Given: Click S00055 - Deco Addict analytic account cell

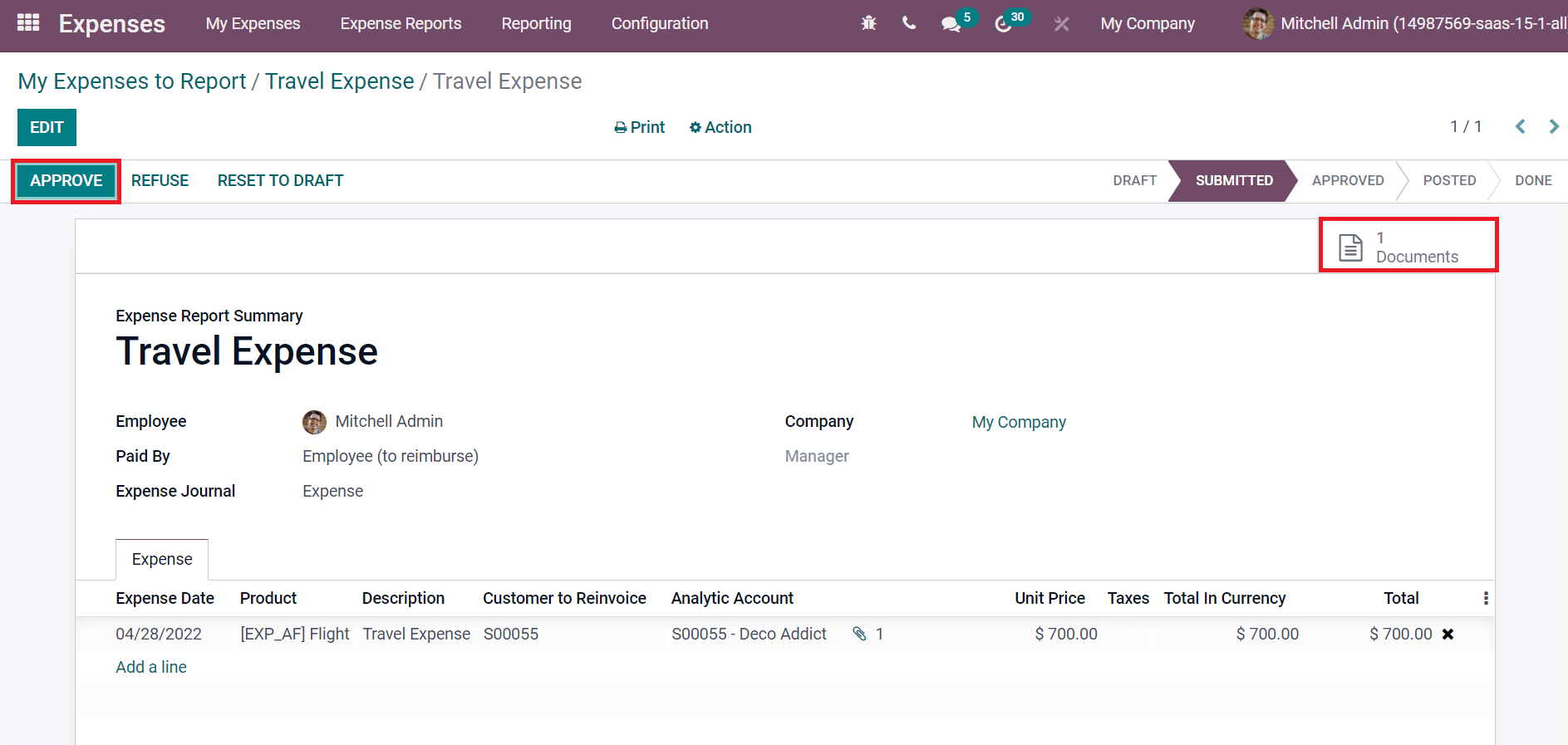Looking at the screenshot, I should coord(749,634).
